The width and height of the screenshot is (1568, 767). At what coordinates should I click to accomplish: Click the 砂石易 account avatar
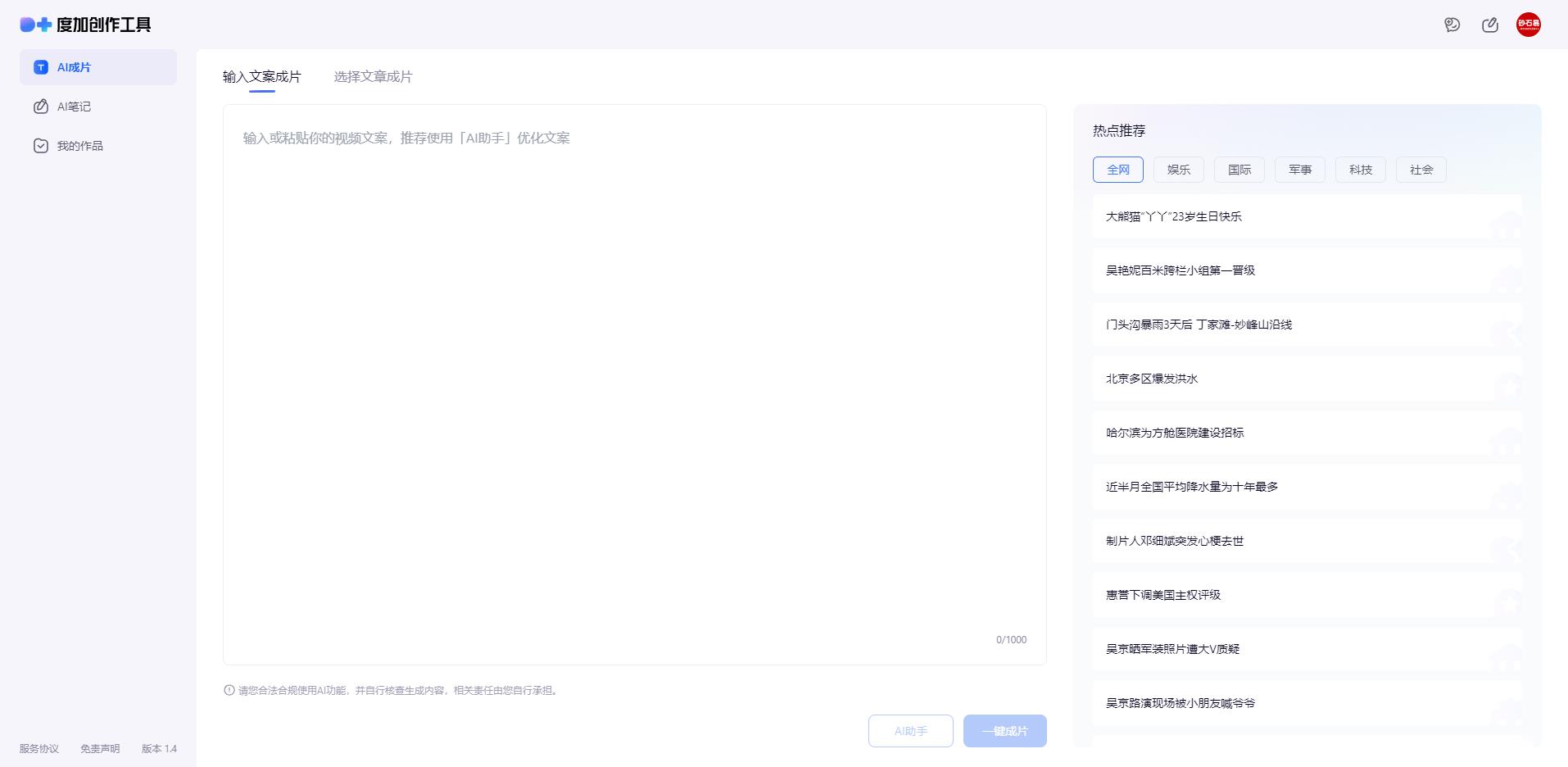pyautogui.click(x=1529, y=25)
